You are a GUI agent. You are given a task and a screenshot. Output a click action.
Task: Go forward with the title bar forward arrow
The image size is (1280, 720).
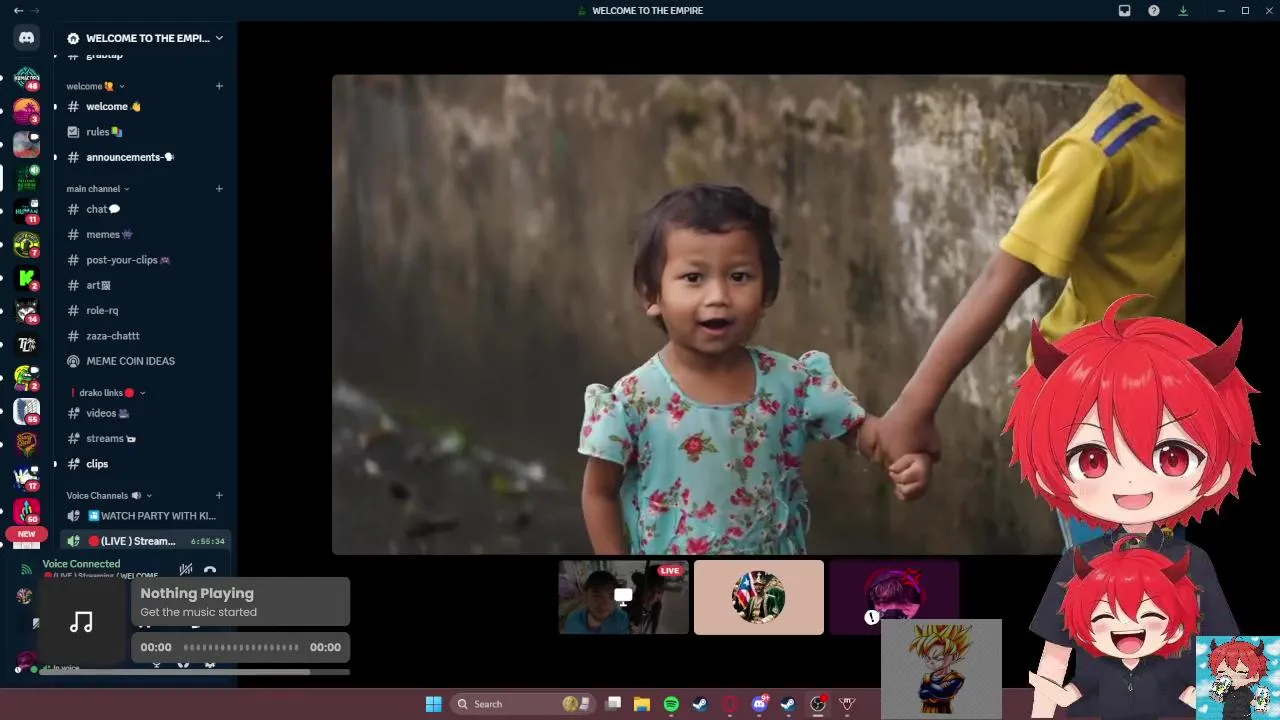click(x=36, y=10)
